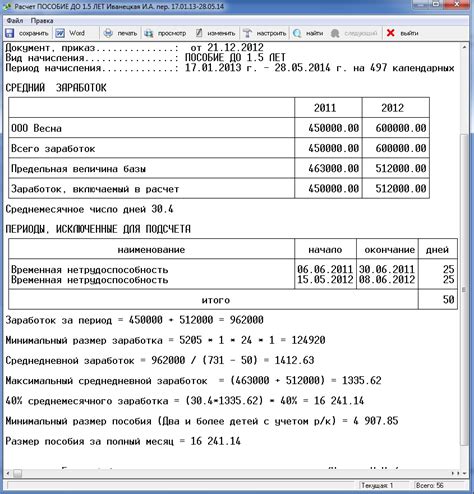Click the vertical scrollbar thumb

(x=464, y=289)
